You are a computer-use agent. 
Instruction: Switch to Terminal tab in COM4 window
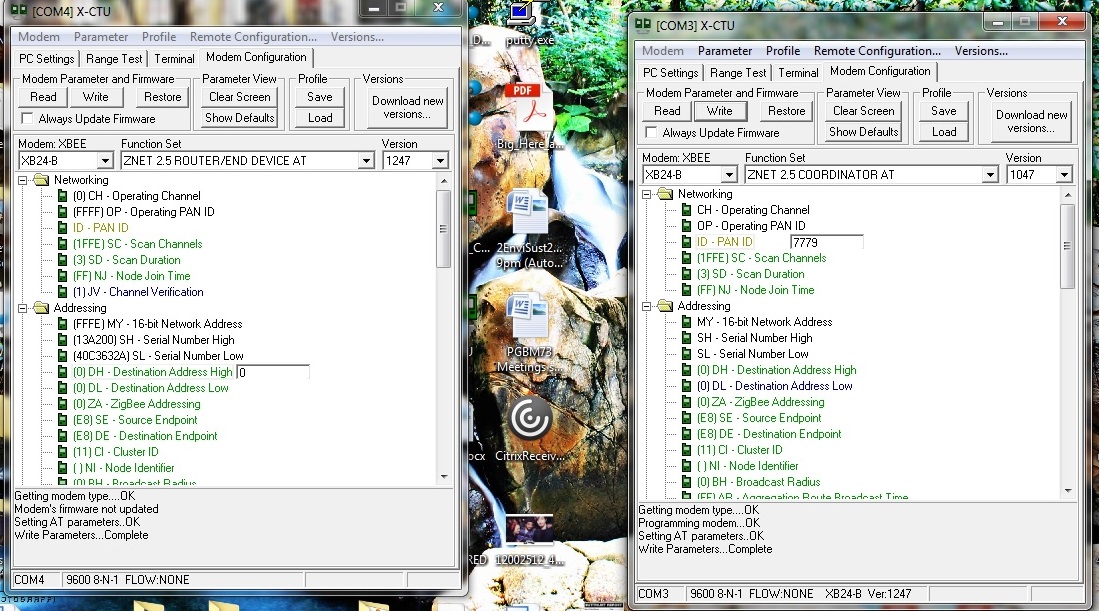point(174,59)
